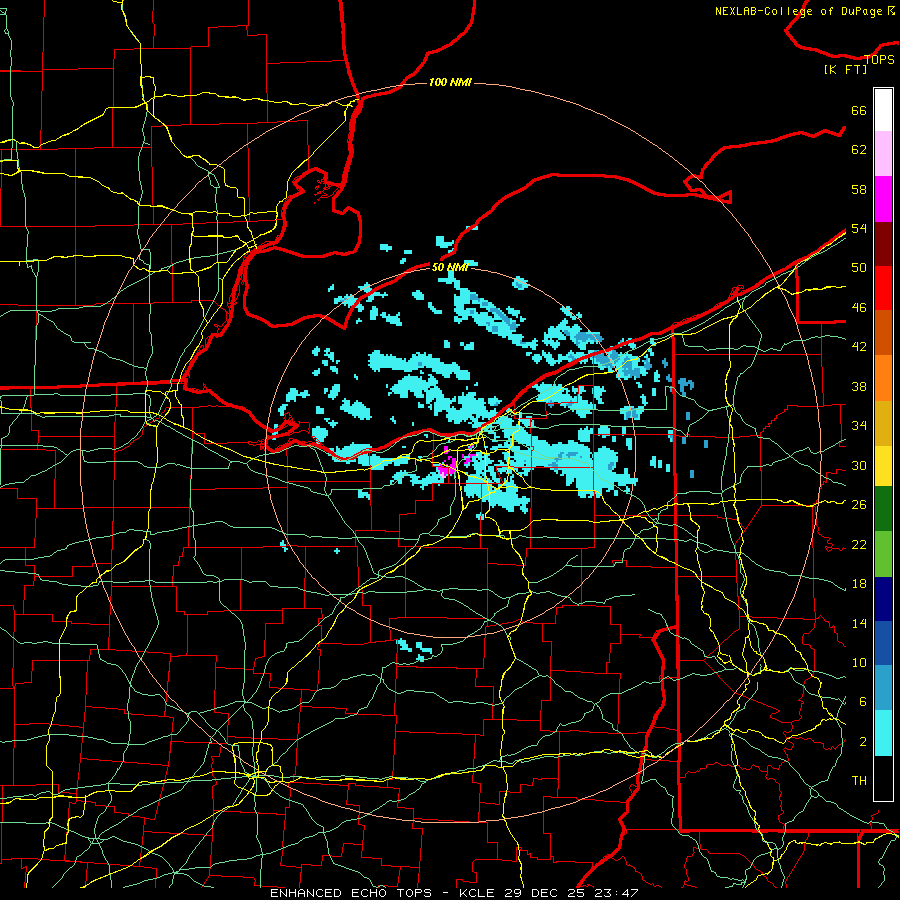900x900 pixels.
Task: Click the 2 legend value
Action: point(862,742)
